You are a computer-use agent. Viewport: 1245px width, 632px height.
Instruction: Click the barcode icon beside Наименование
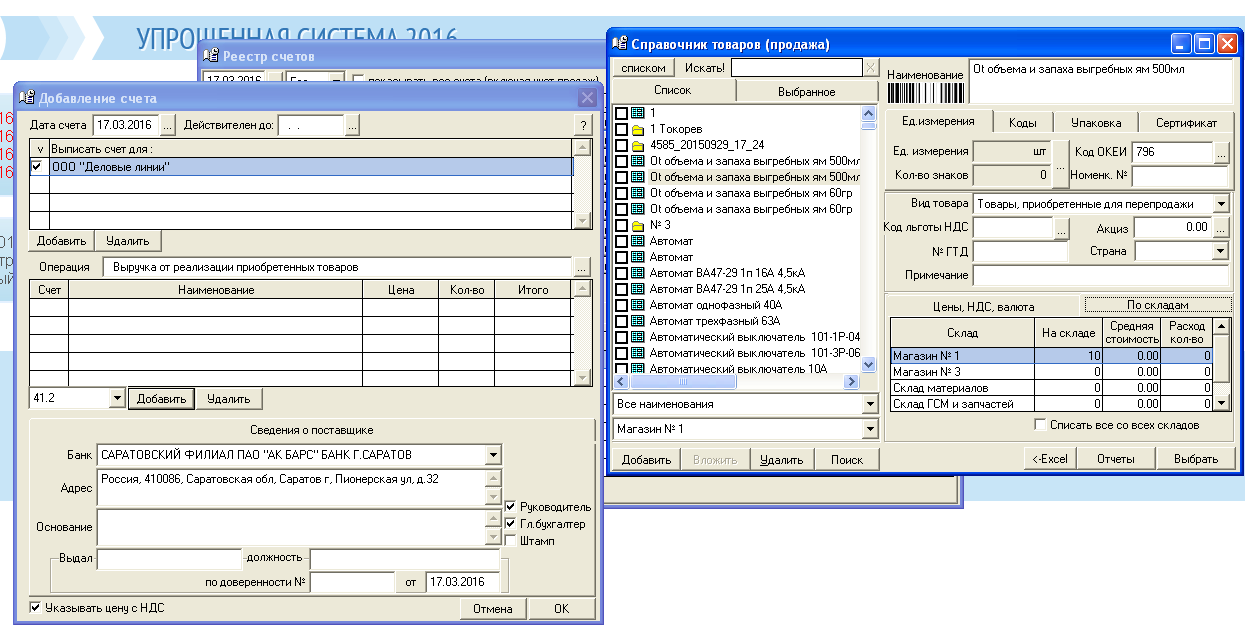pos(926,93)
